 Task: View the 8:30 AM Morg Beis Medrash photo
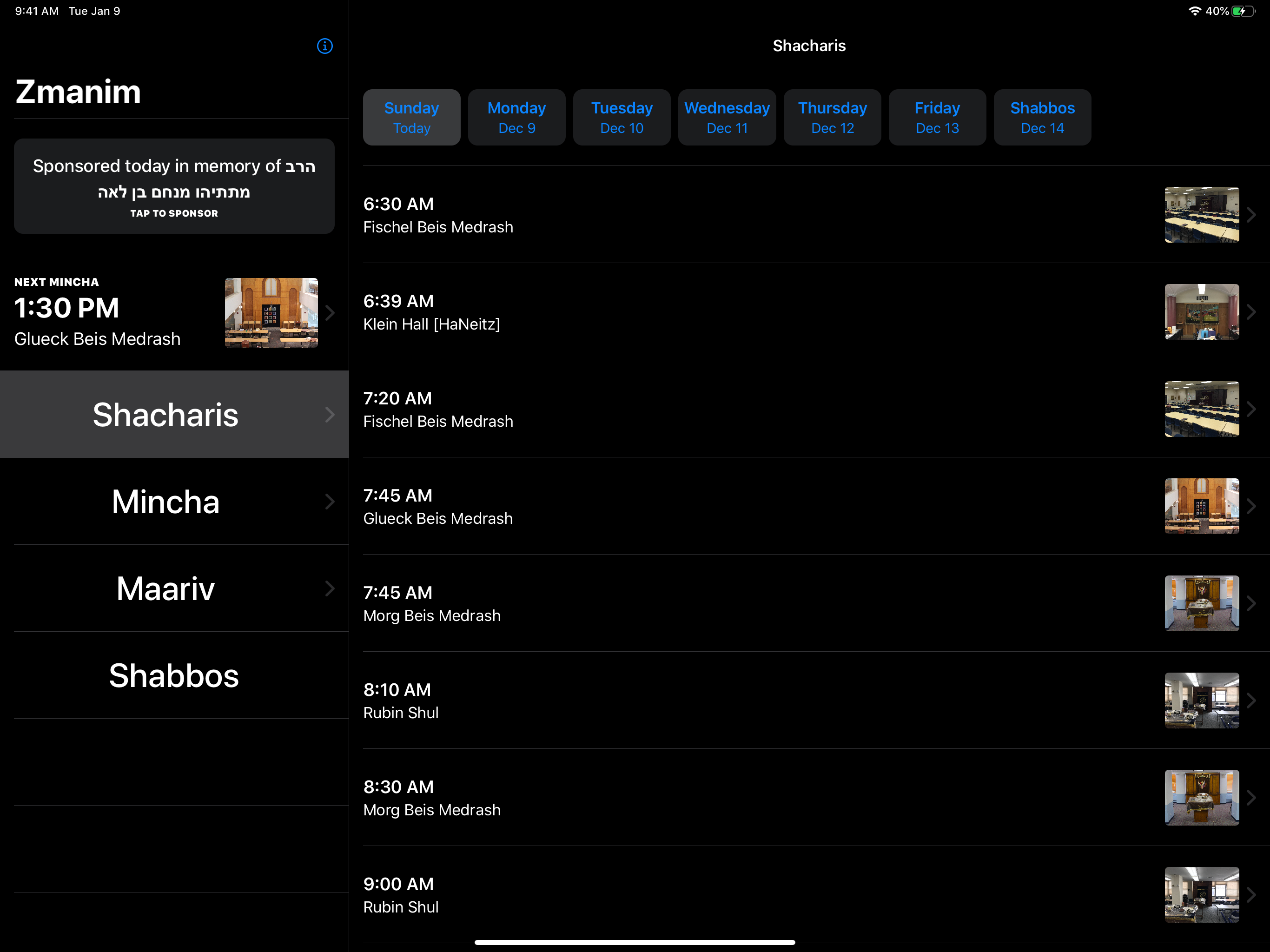tap(1202, 798)
